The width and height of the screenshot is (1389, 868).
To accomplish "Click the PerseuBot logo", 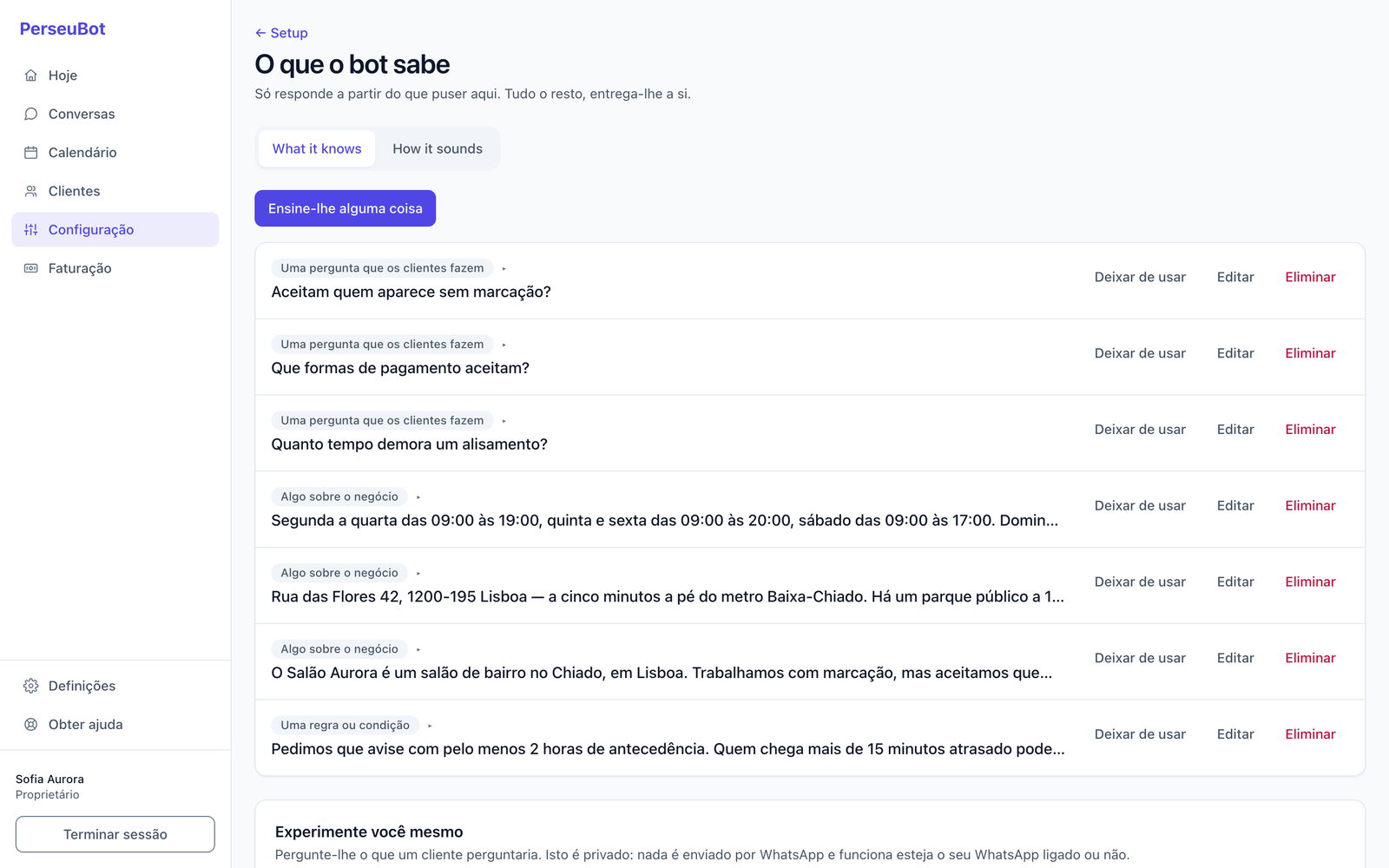I will pyautogui.click(x=63, y=29).
